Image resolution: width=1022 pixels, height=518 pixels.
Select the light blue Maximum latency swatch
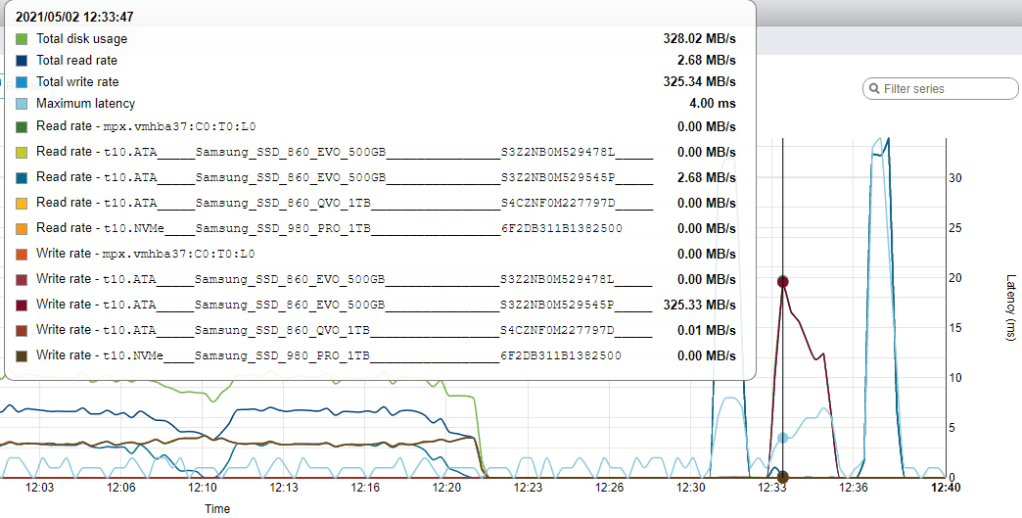coord(22,104)
